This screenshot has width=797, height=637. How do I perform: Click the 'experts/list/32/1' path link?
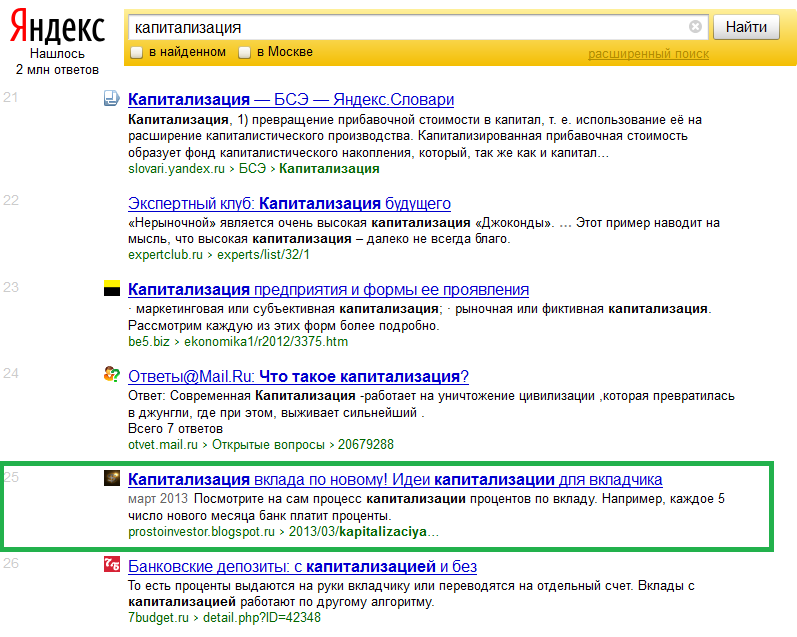[263, 255]
